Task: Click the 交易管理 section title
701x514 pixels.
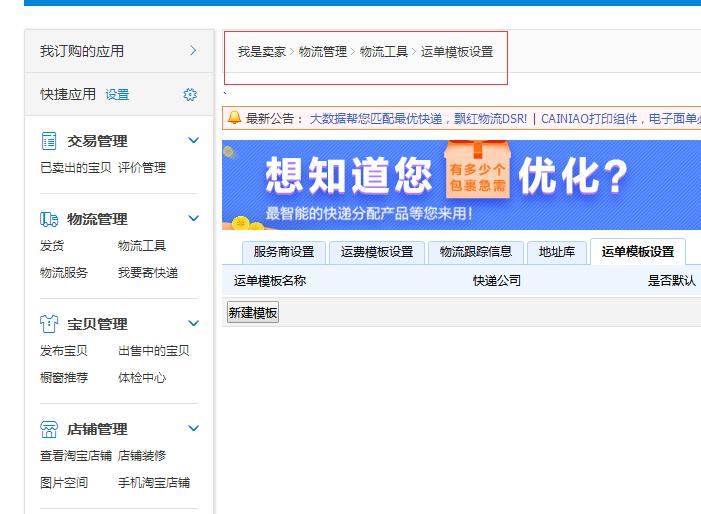Action: pyautogui.click(x=97, y=141)
